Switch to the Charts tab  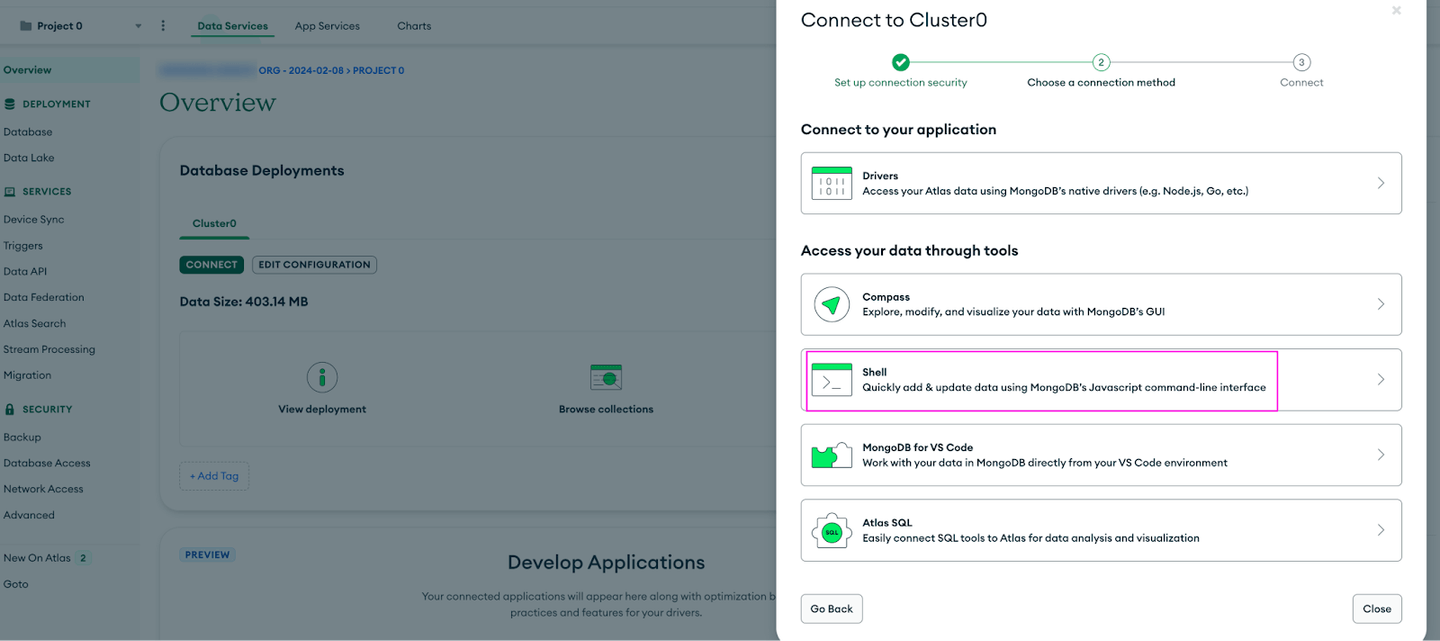point(414,26)
